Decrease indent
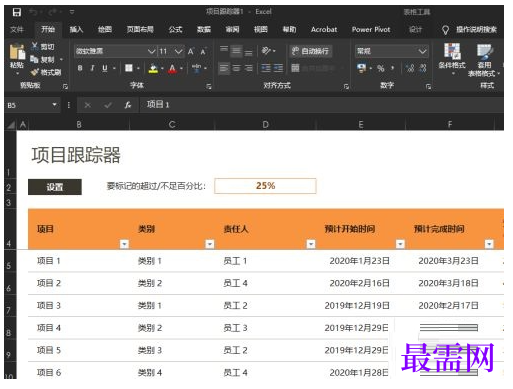Image resolution: width=513 pixels, height=389 pixels. 266,68
